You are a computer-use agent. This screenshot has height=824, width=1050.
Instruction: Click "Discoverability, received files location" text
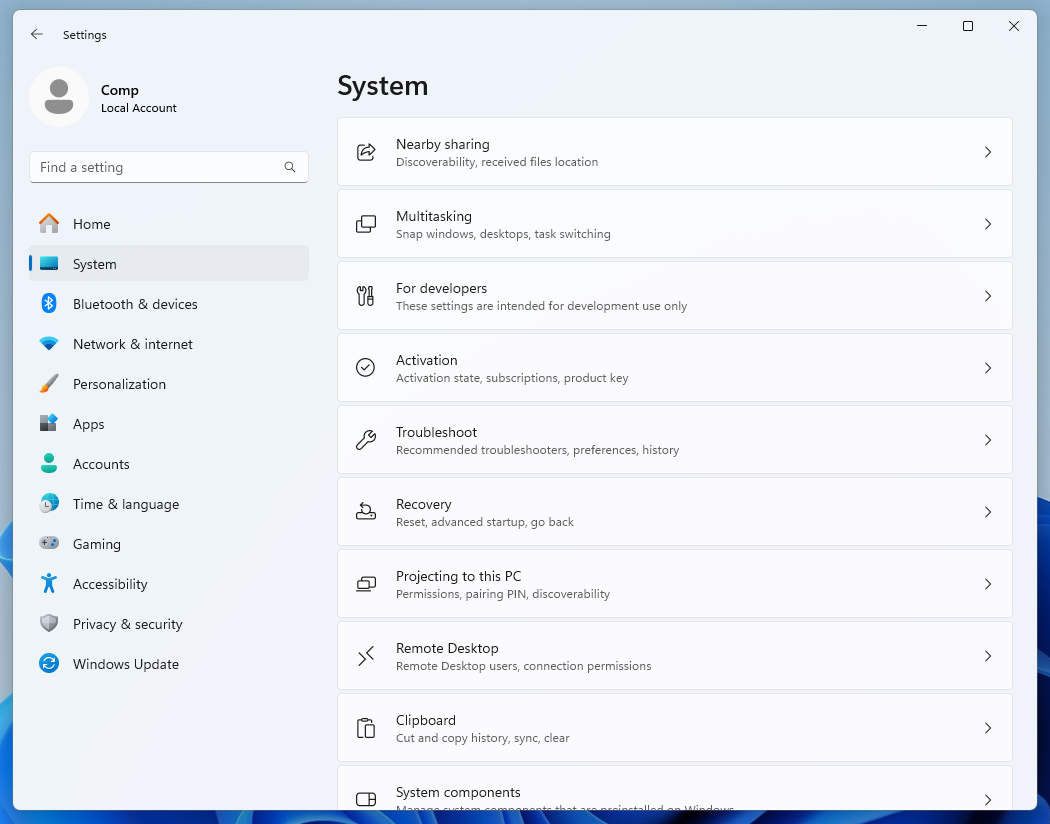click(497, 161)
